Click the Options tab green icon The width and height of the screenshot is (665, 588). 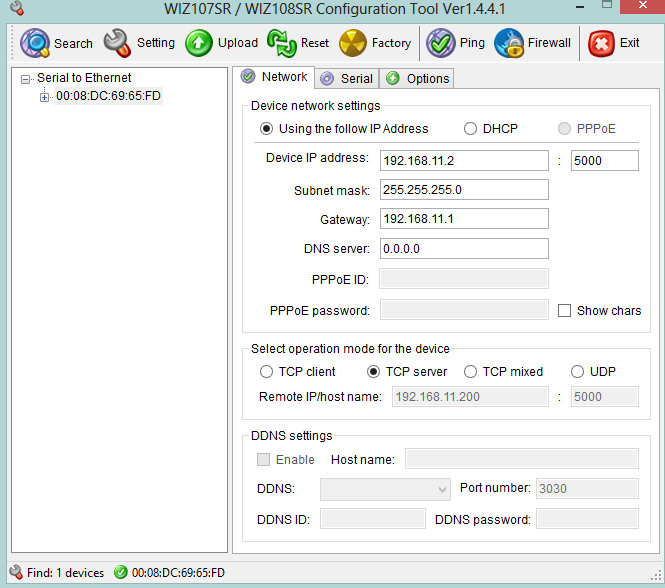pos(393,78)
